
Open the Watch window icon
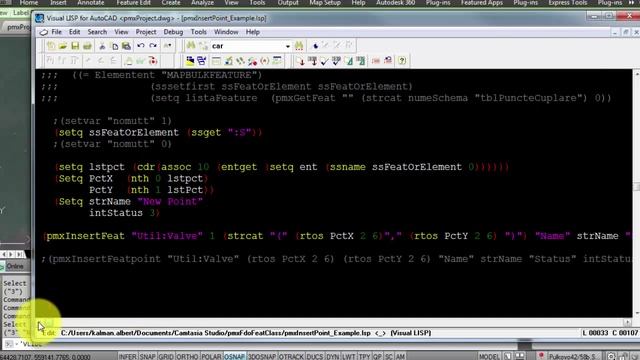[x=277, y=61]
